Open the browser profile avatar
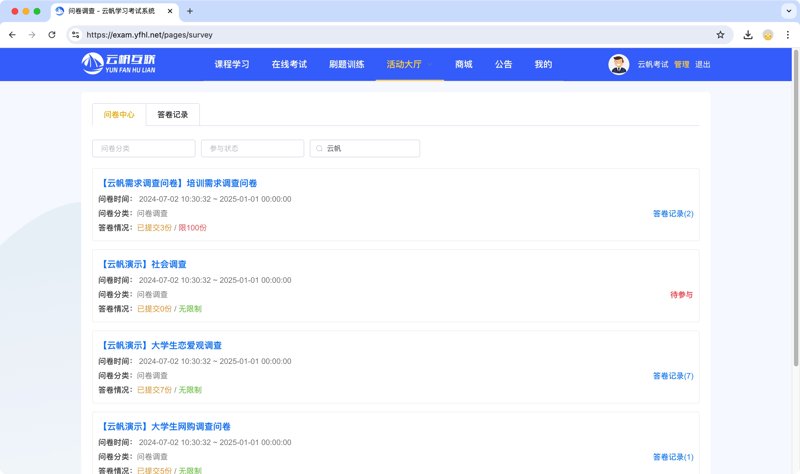The image size is (800, 474). pyautogui.click(x=767, y=35)
